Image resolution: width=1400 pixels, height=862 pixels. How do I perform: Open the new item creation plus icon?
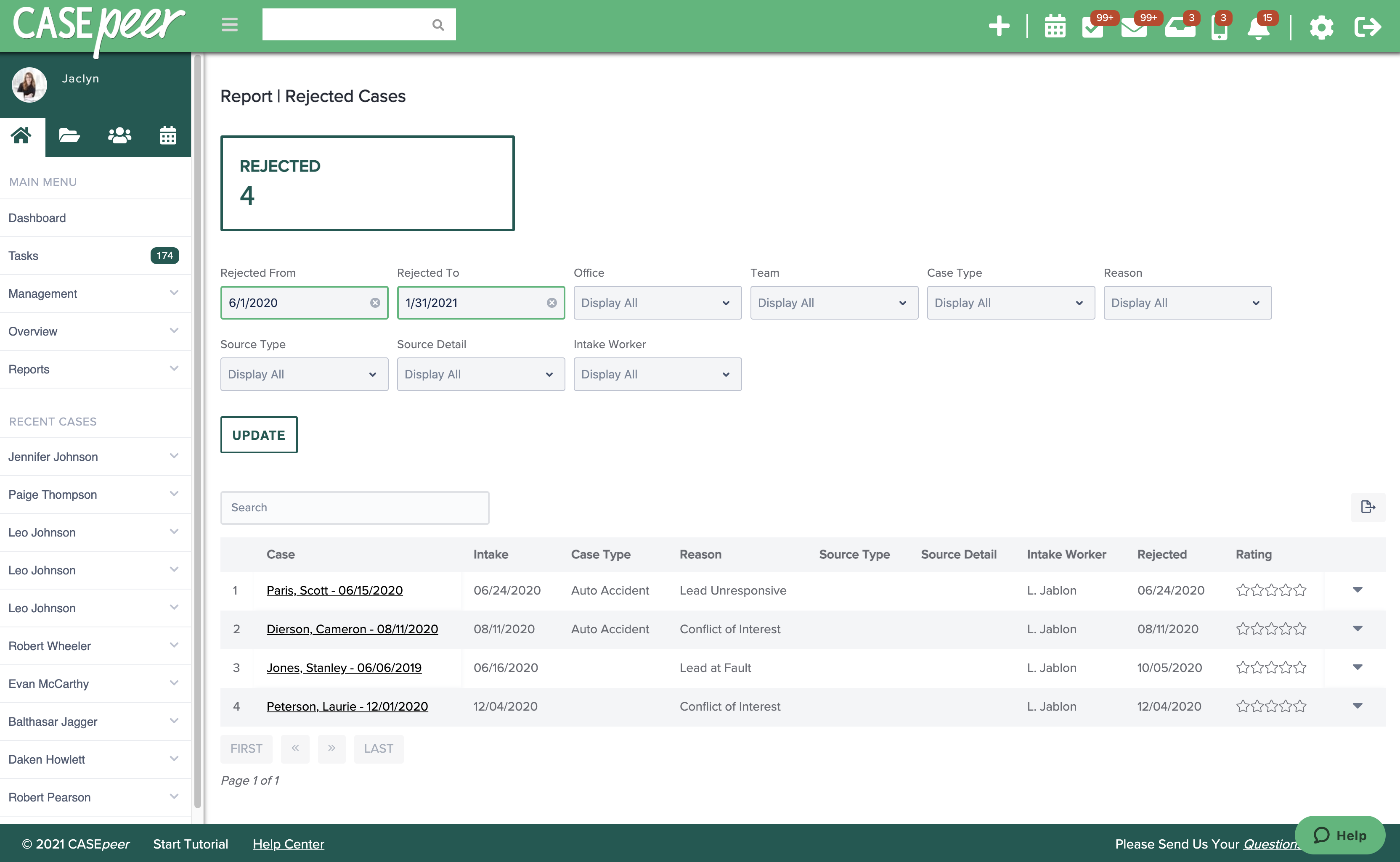pos(999,26)
